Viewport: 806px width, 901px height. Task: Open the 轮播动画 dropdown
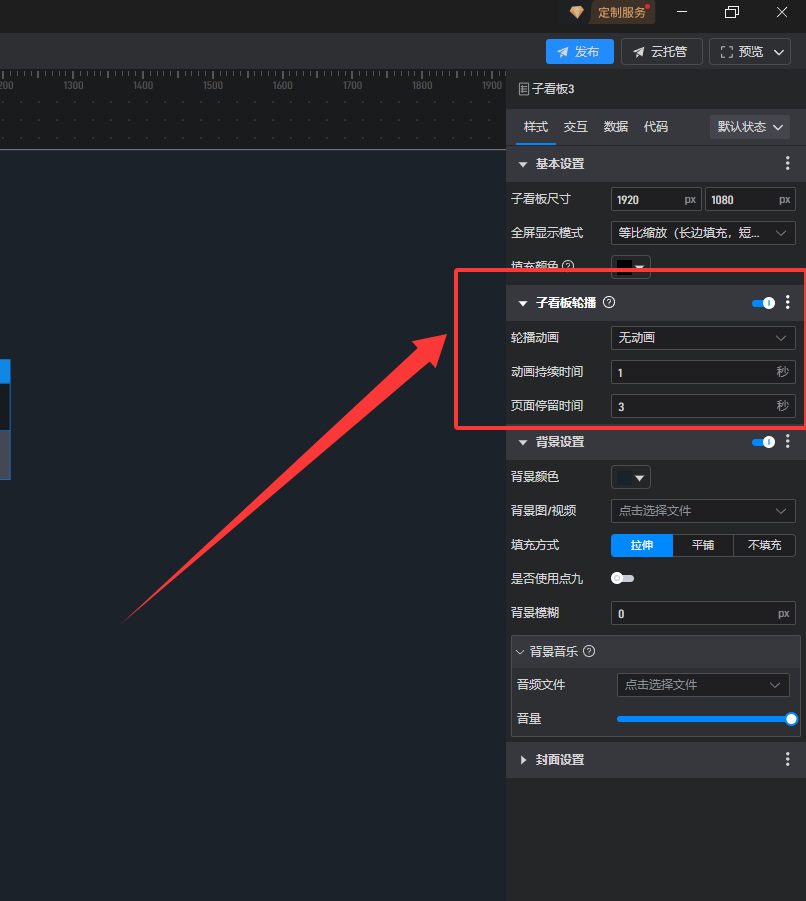[x=703, y=338]
